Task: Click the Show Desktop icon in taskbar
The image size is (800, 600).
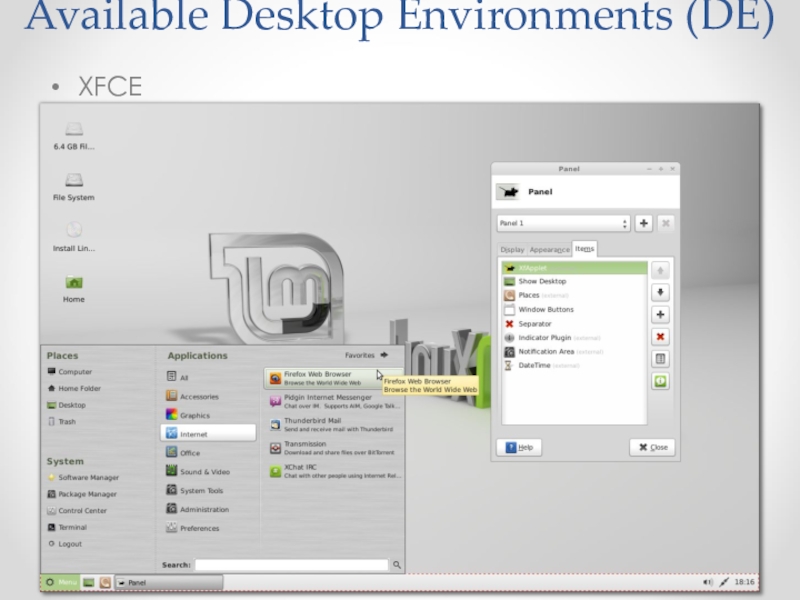Action: tap(88, 582)
